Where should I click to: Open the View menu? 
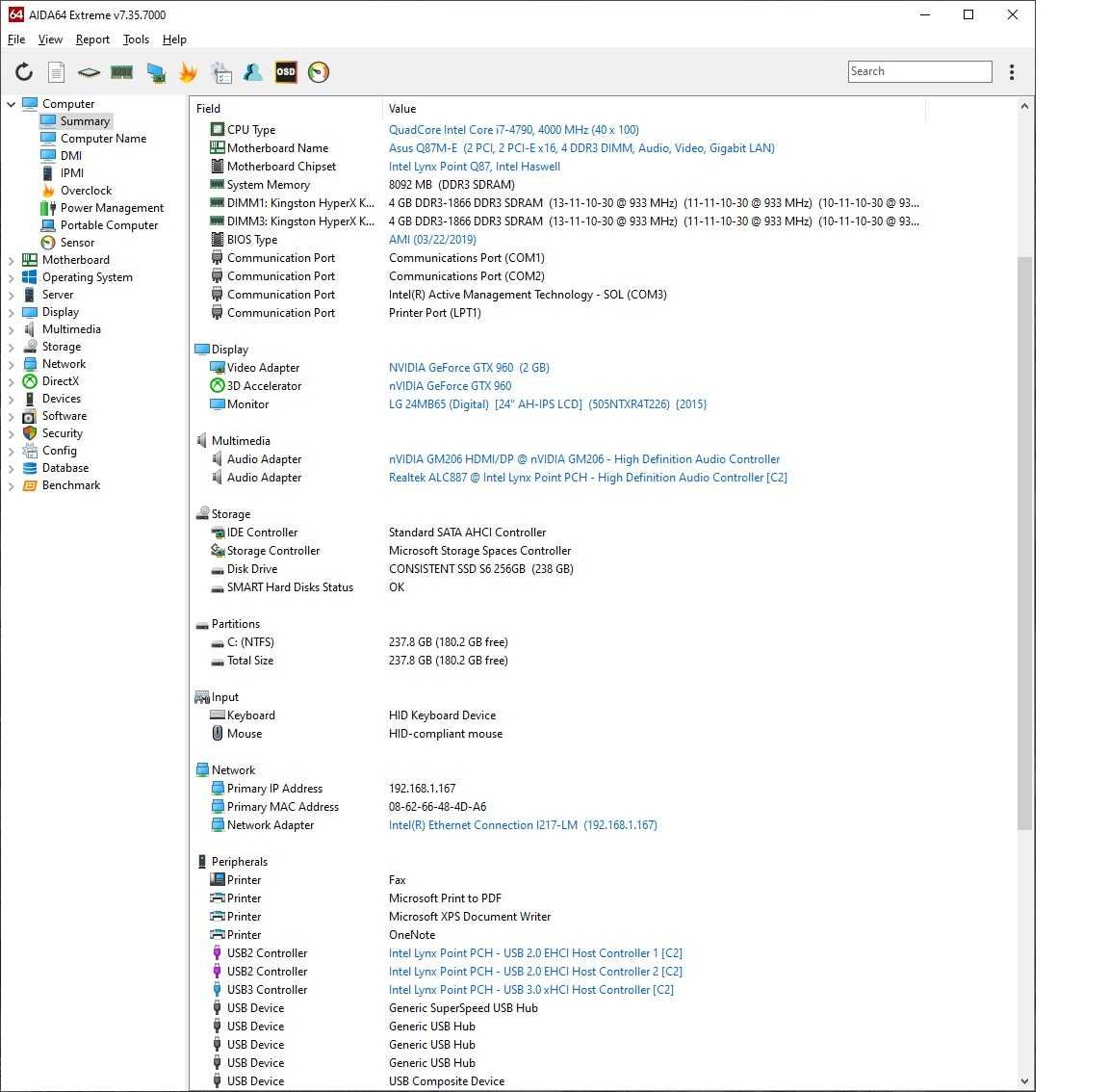pyautogui.click(x=50, y=39)
